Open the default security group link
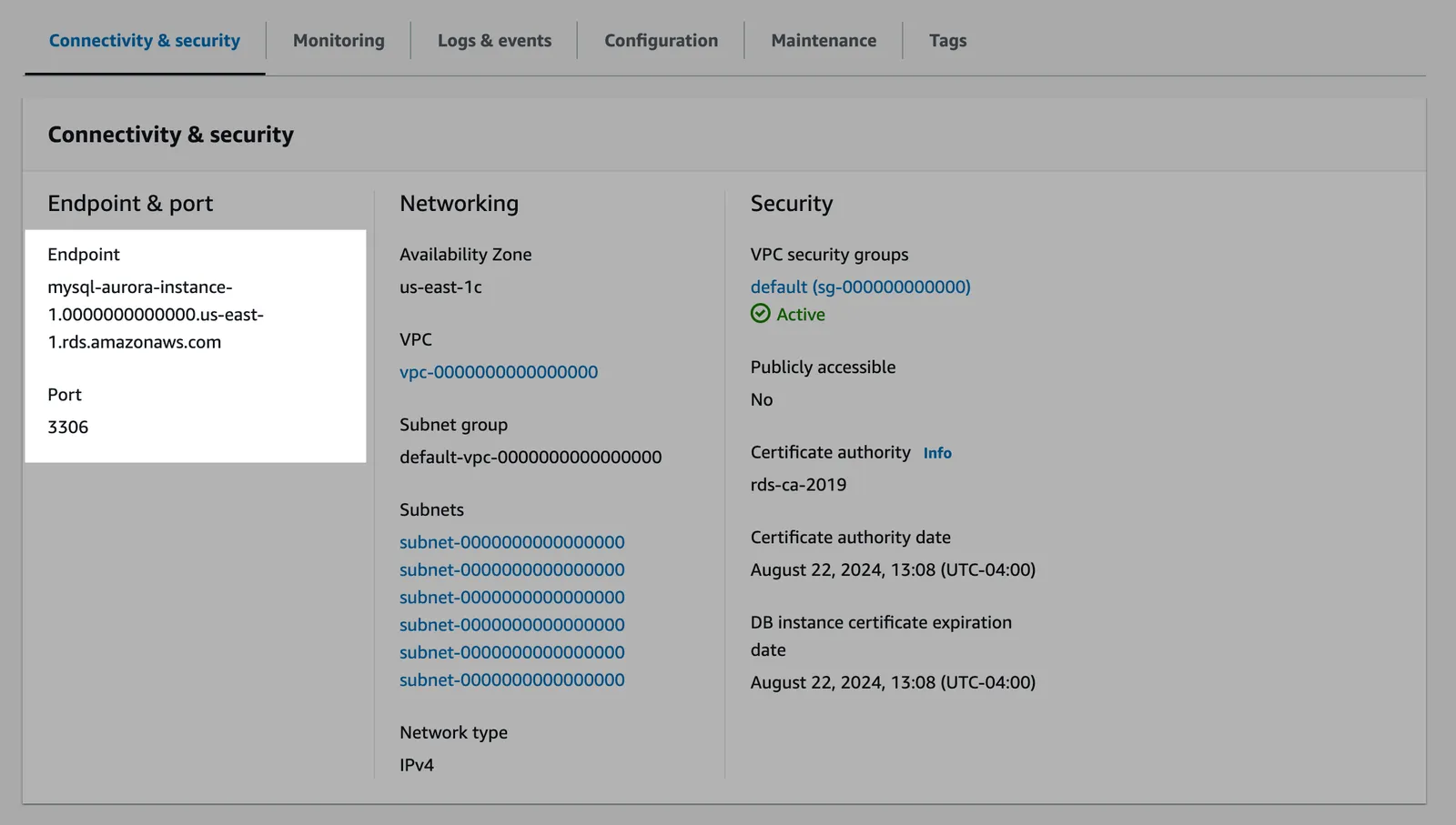This screenshot has height=825, width=1456. coord(860,287)
